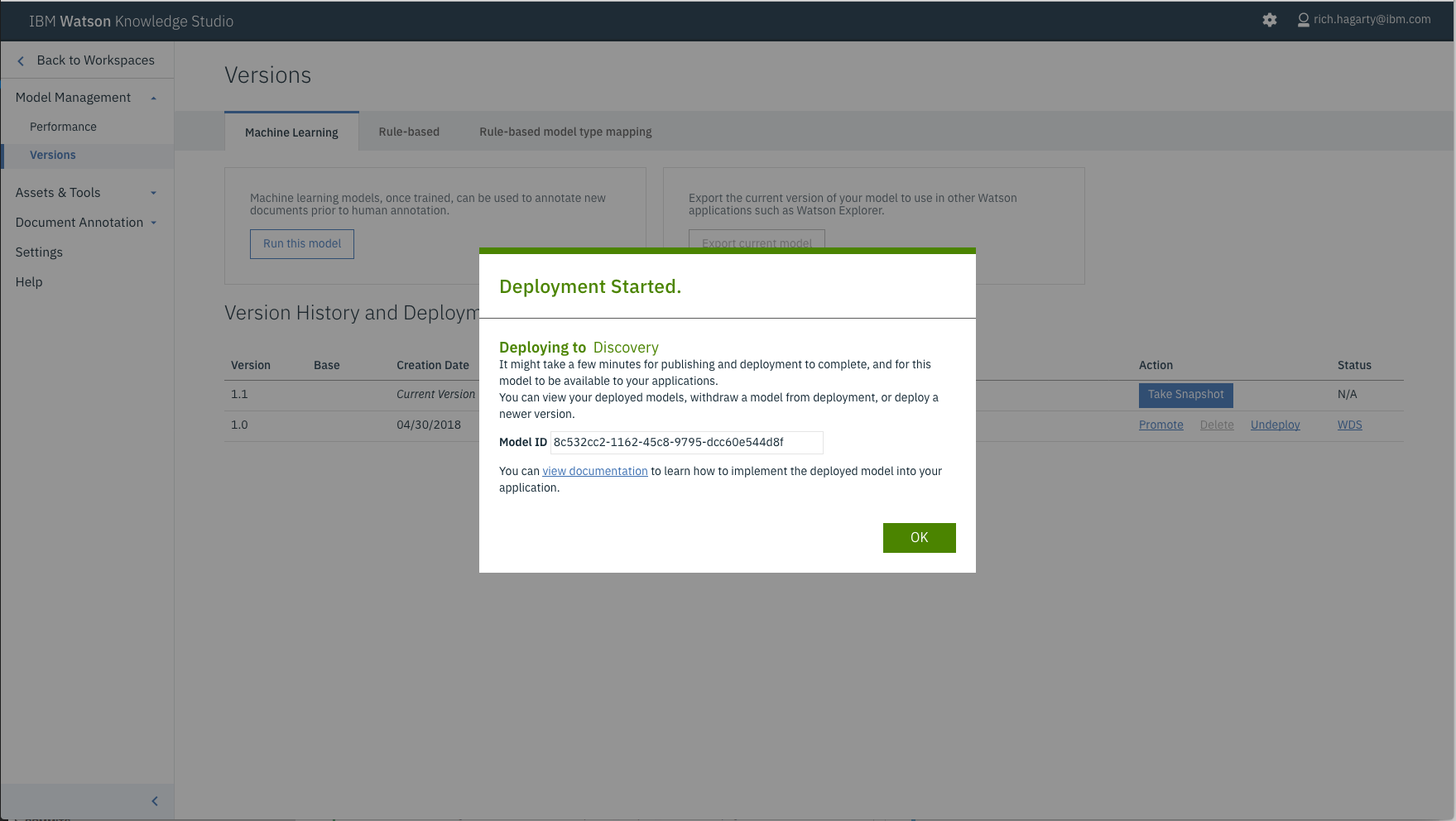The height and width of the screenshot is (821, 1456).
Task: Click the user account icon
Action: pos(1304,20)
